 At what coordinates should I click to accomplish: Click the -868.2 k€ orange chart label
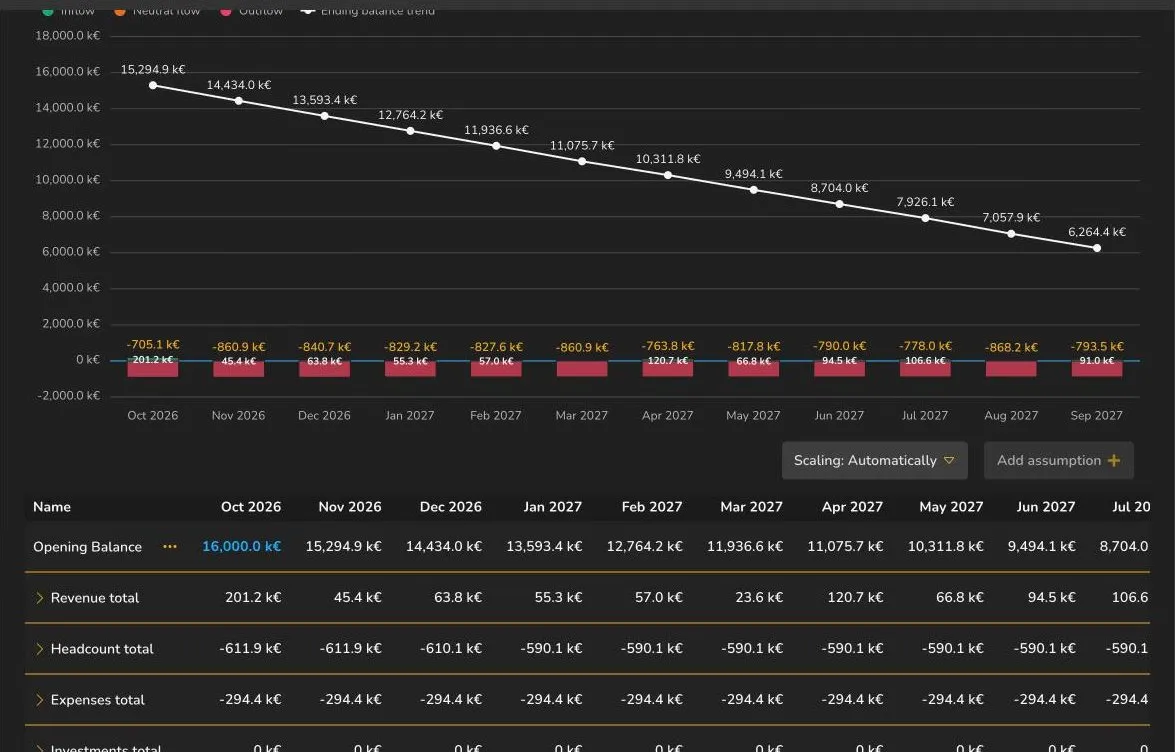click(x=1012, y=348)
